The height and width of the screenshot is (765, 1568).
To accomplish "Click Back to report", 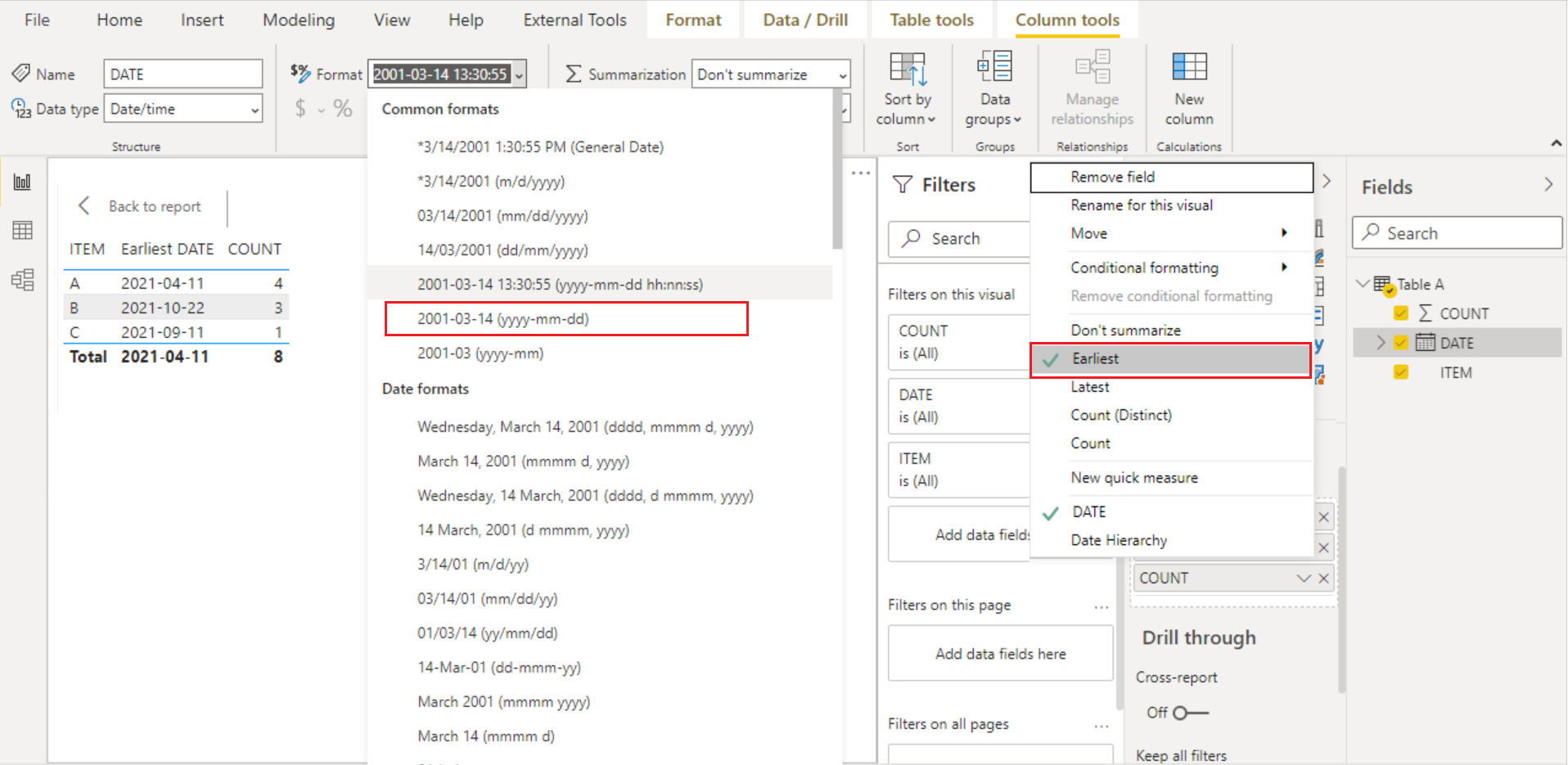I will click(x=155, y=206).
